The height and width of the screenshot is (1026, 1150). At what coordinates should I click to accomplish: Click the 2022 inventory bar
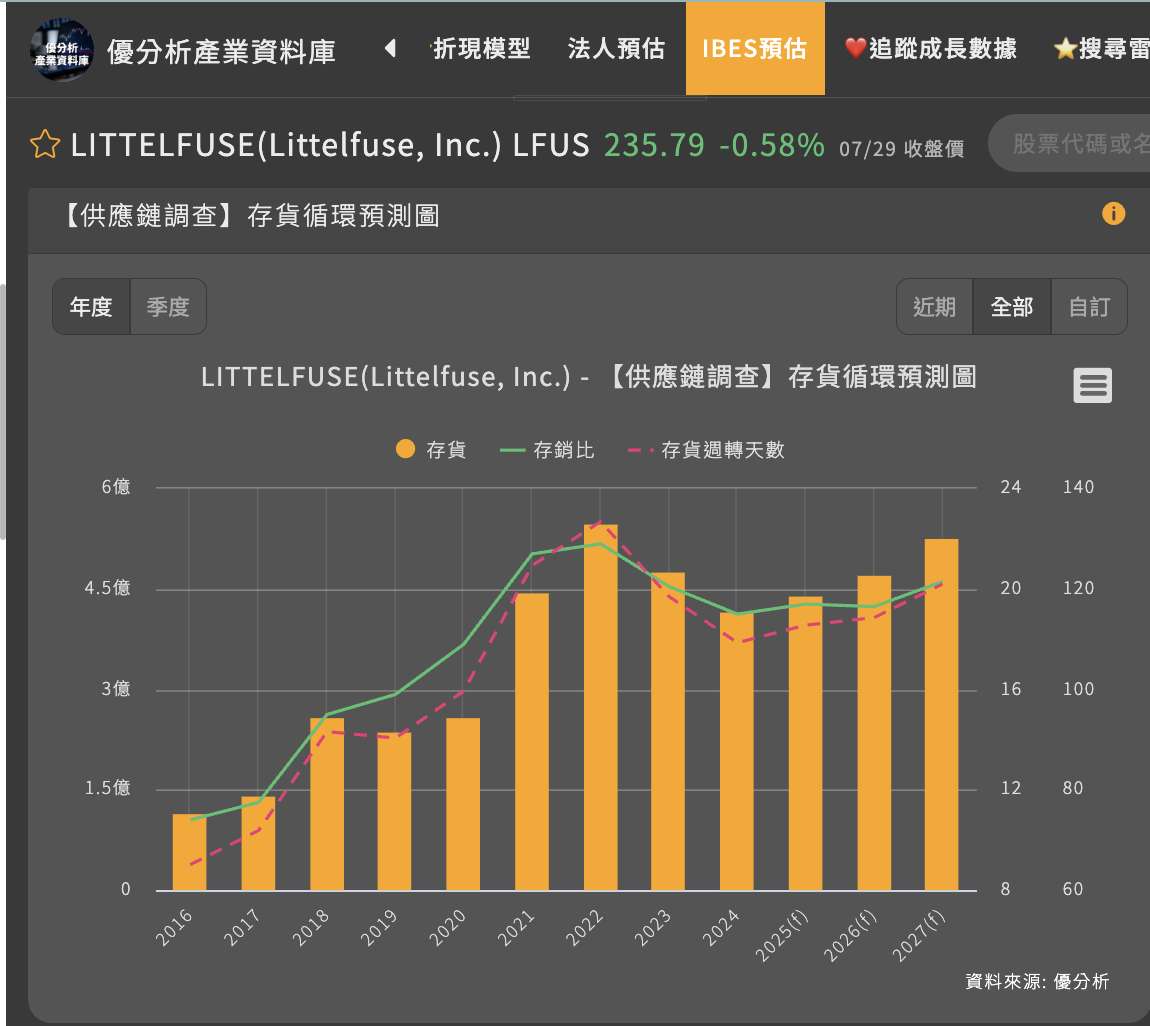click(601, 707)
